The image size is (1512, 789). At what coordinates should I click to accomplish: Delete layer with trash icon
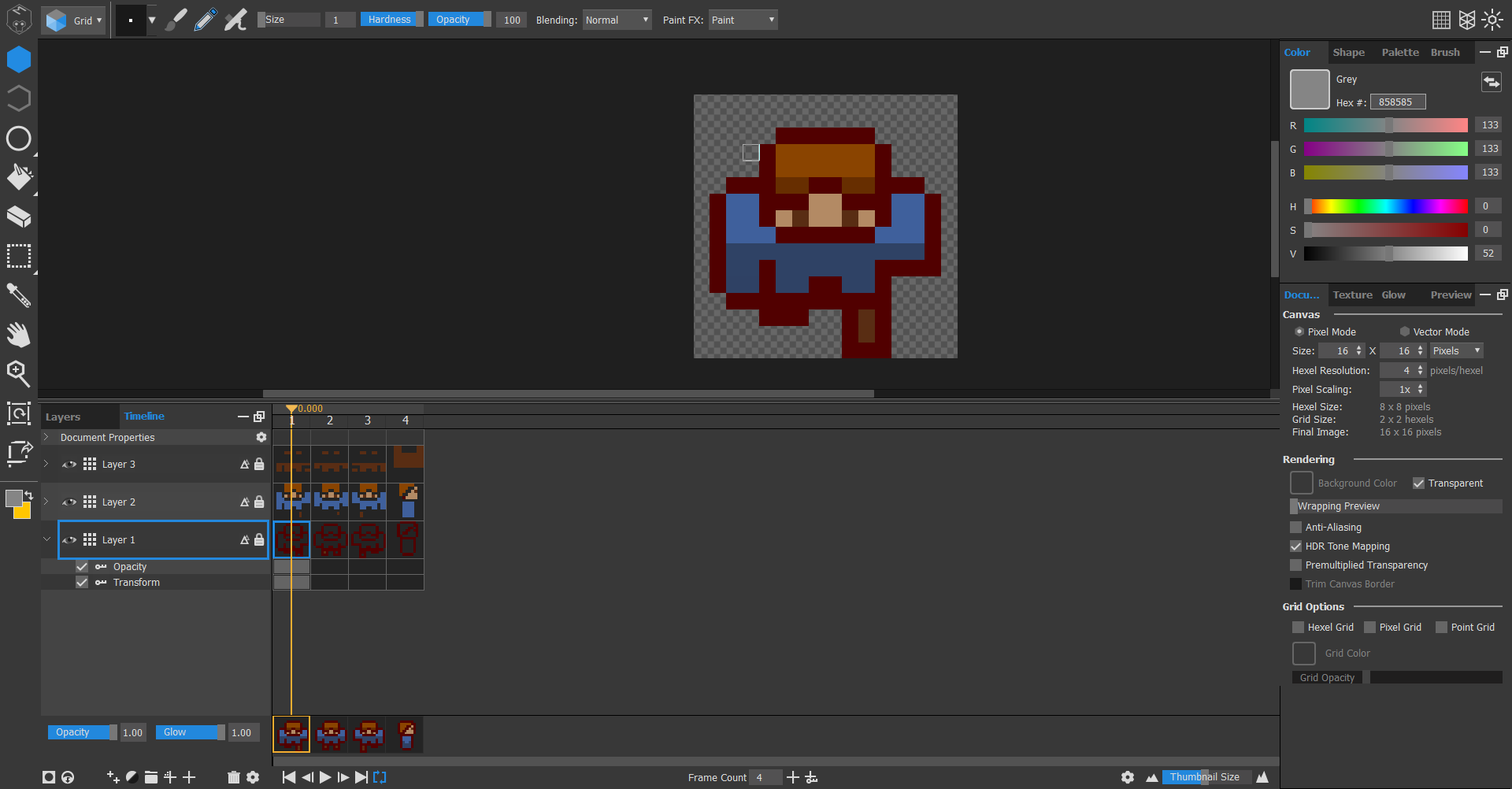[x=234, y=777]
